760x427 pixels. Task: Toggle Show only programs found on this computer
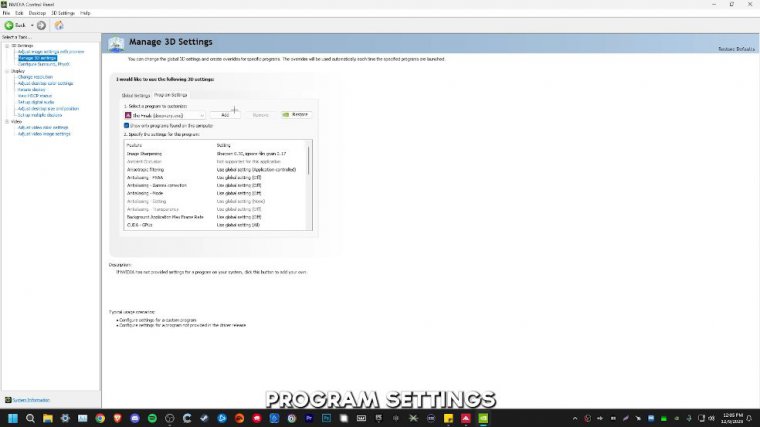pos(126,125)
